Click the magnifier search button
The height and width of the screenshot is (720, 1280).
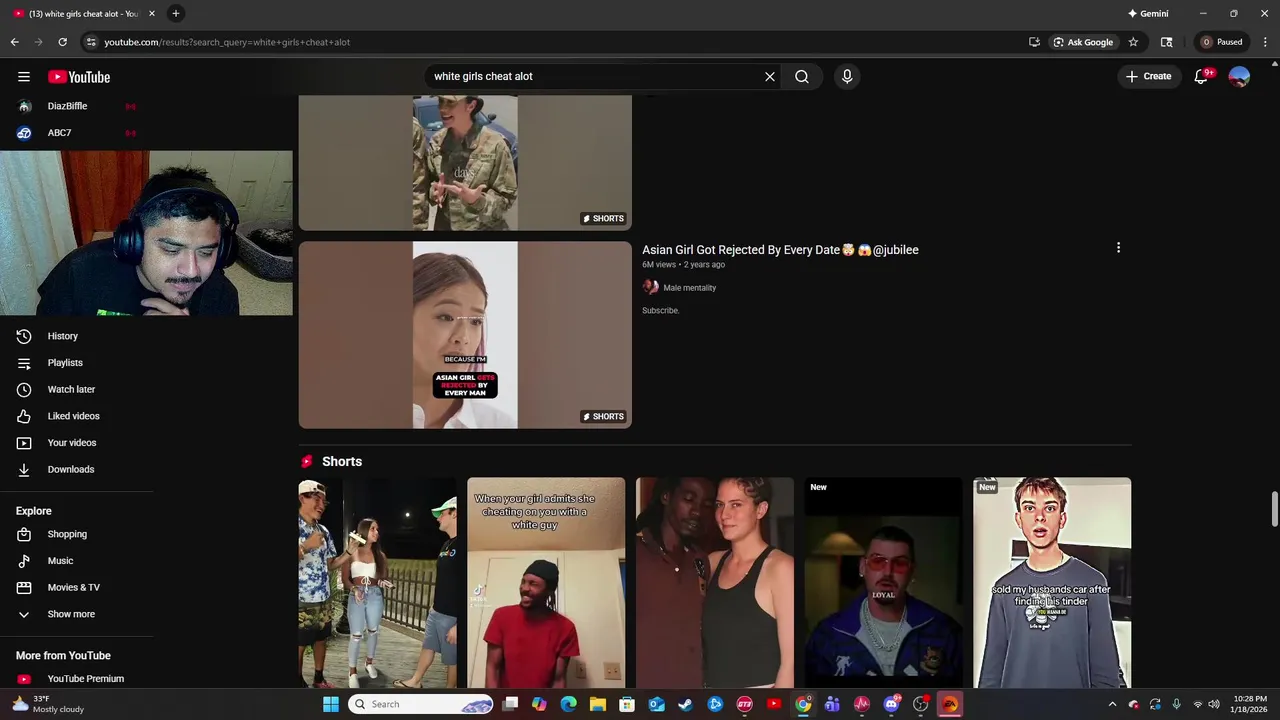point(802,76)
